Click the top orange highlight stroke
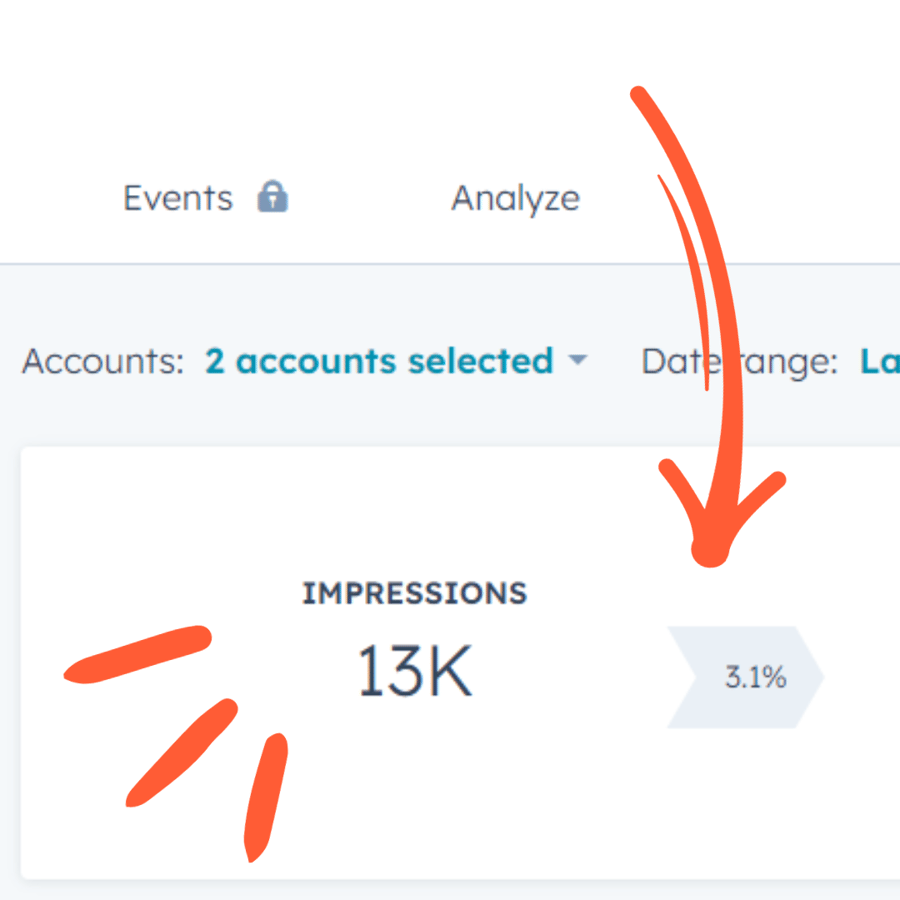Viewport: 900px width, 900px height. click(138, 654)
